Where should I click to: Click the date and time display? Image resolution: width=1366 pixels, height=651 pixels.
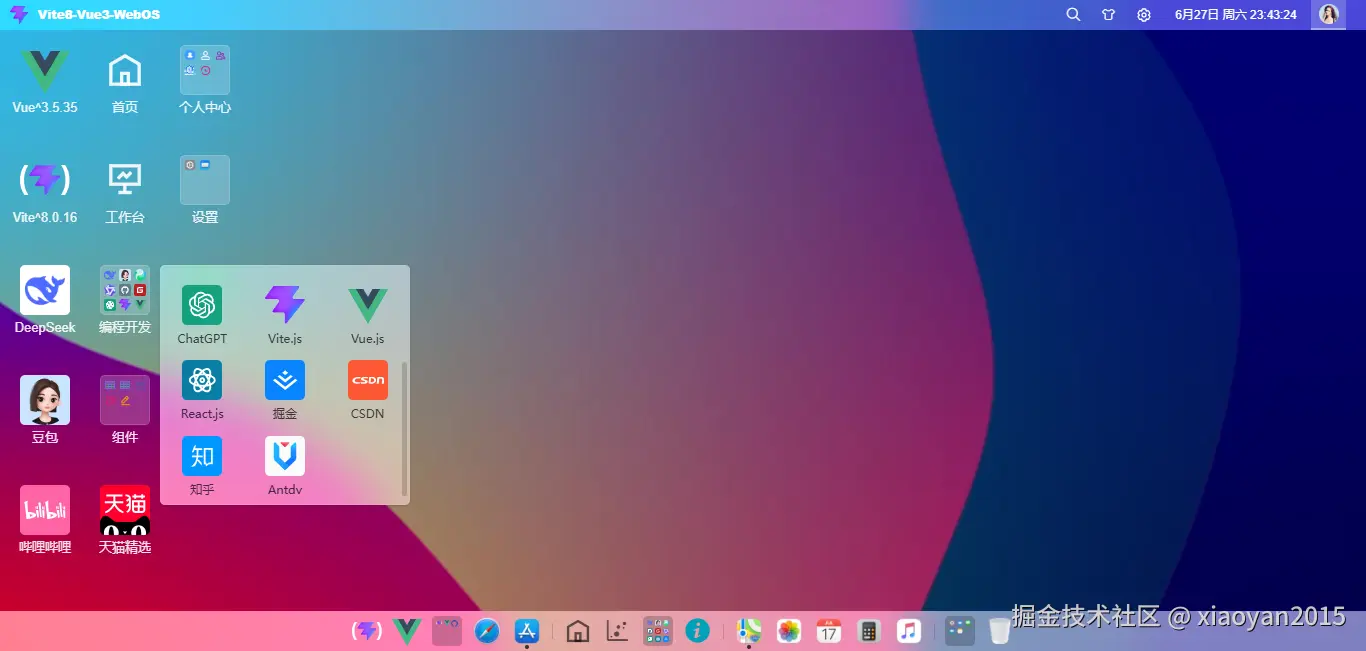tap(1236, 15)
